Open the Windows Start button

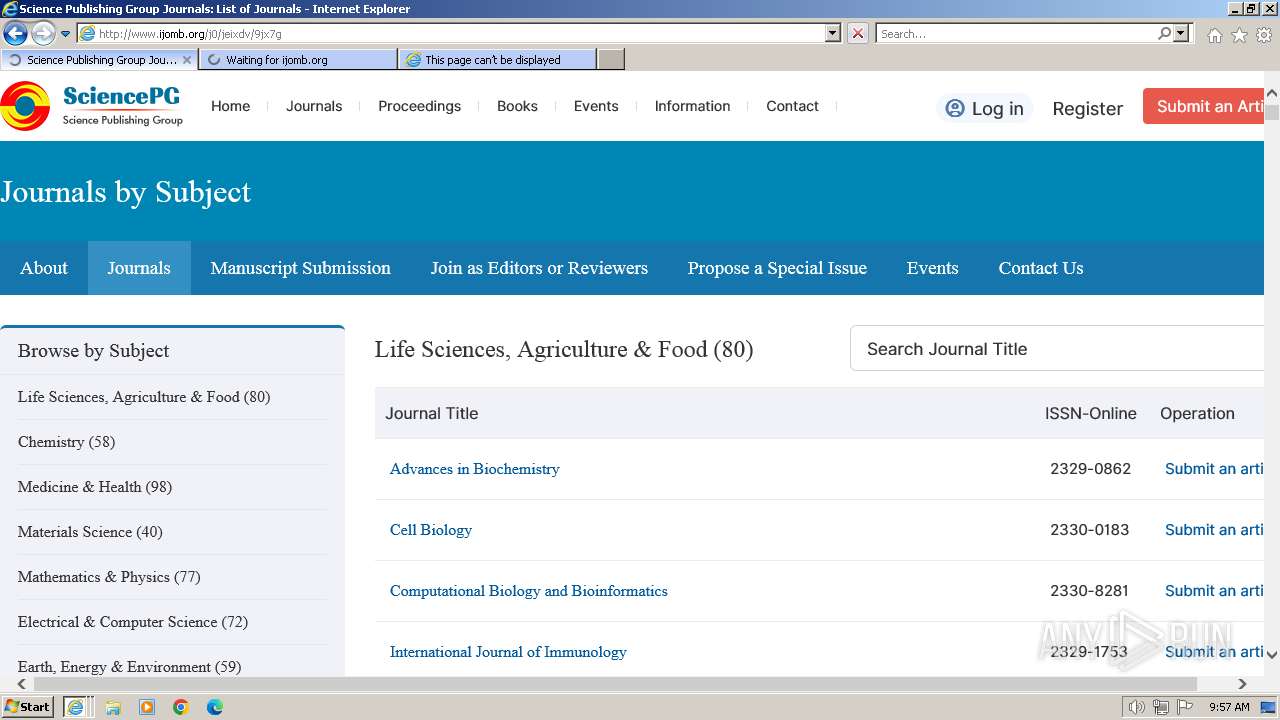[28, 707]
